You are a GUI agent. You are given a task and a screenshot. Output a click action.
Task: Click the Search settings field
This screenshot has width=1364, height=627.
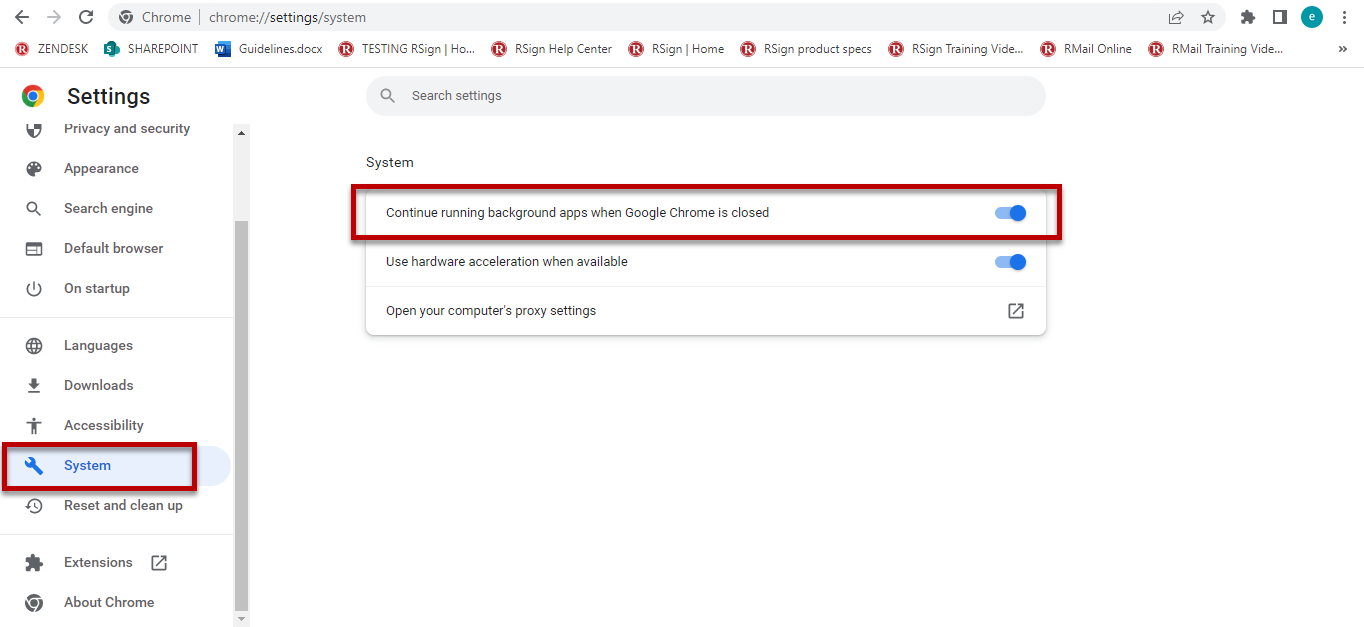(705, 96)
